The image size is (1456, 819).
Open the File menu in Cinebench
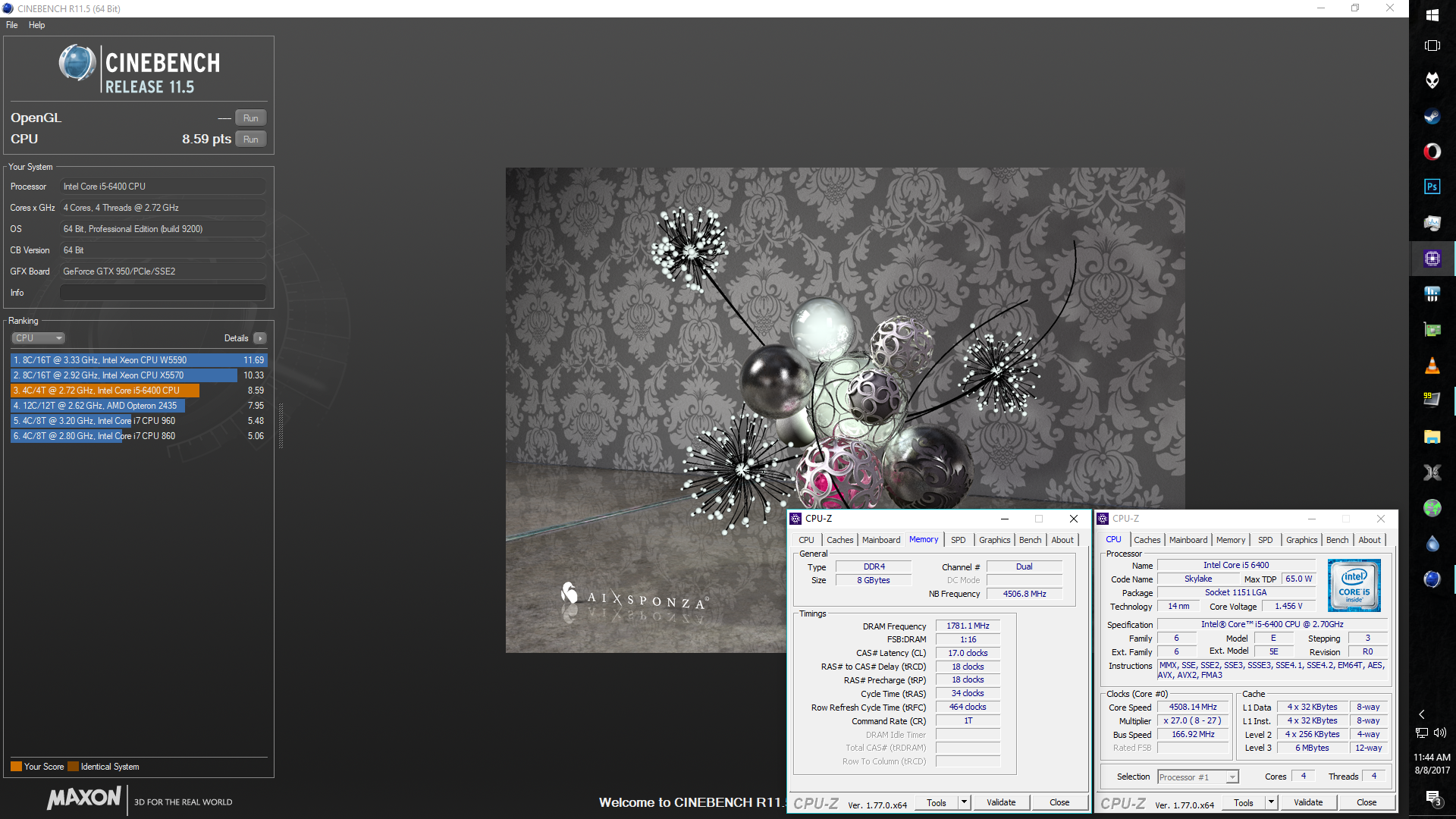[11, 25]
